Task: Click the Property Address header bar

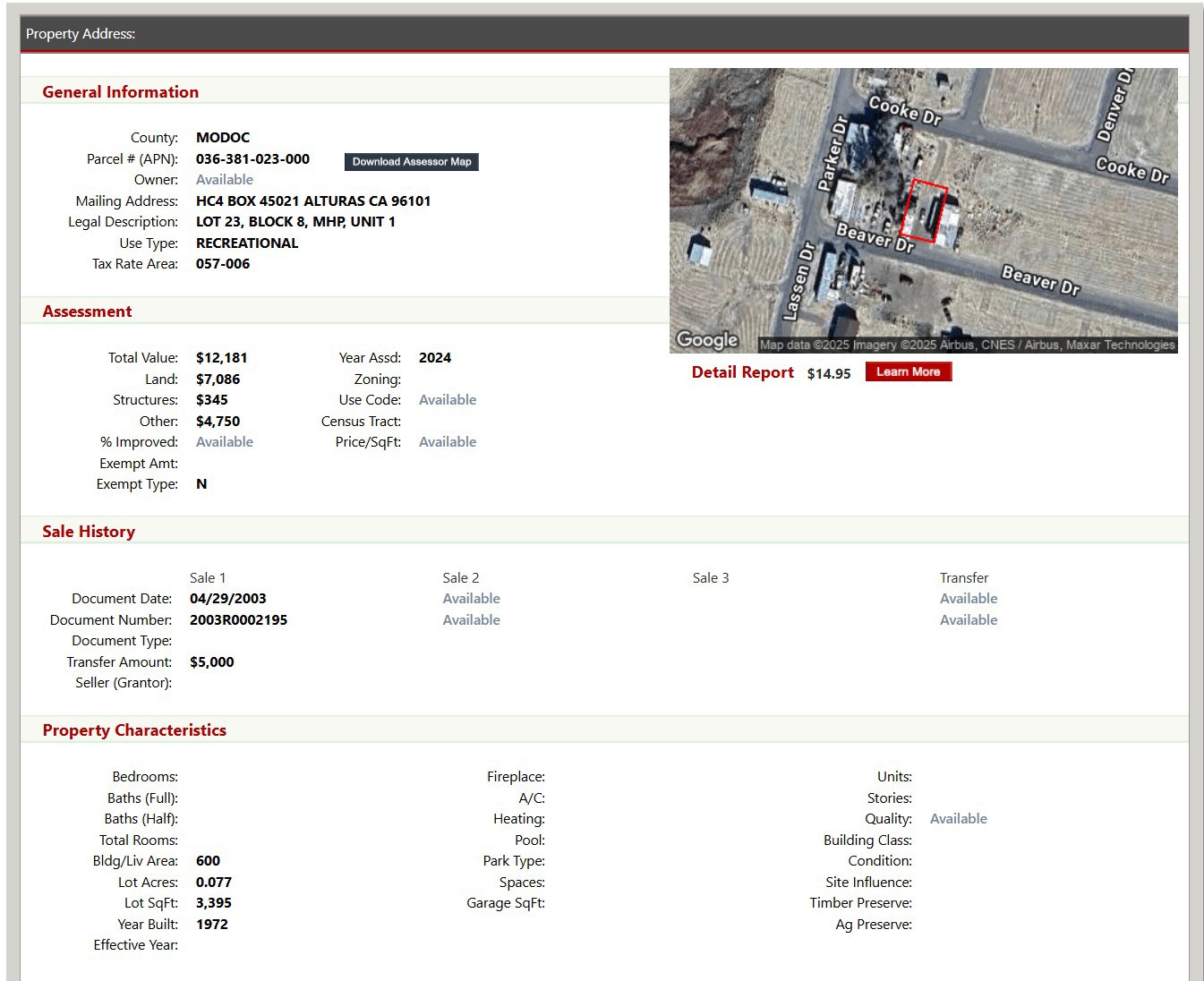Action: [604, 34]
